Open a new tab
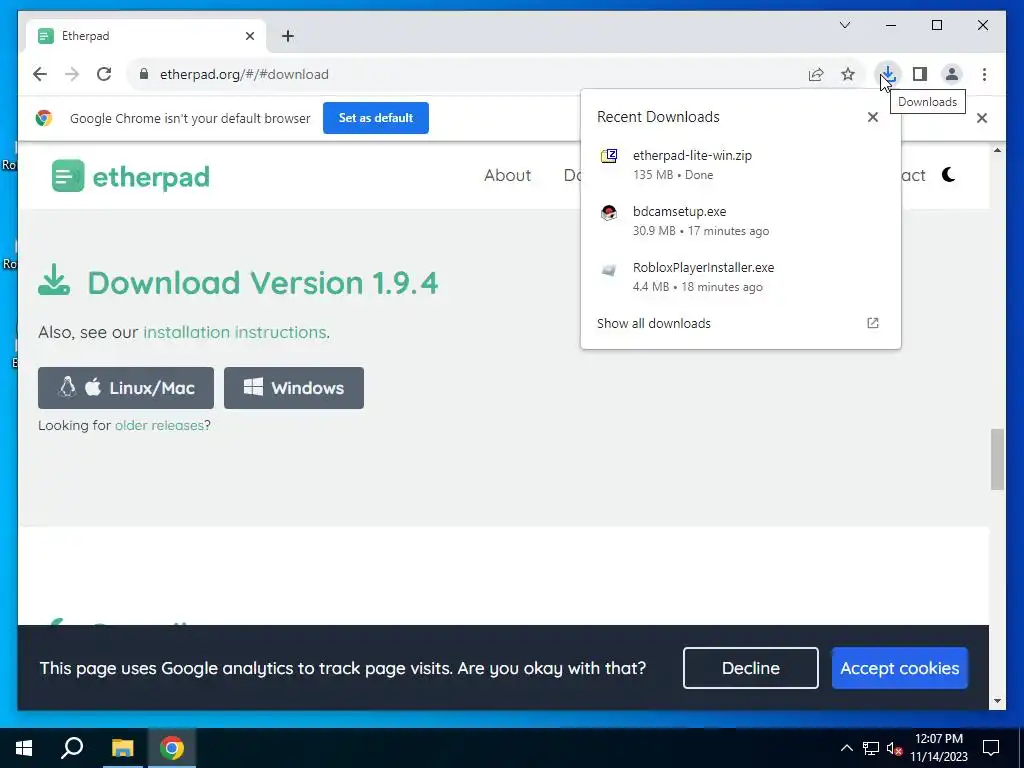Image resolution: width=1024 pixels, height=768 pixels. tap(288, 36)
